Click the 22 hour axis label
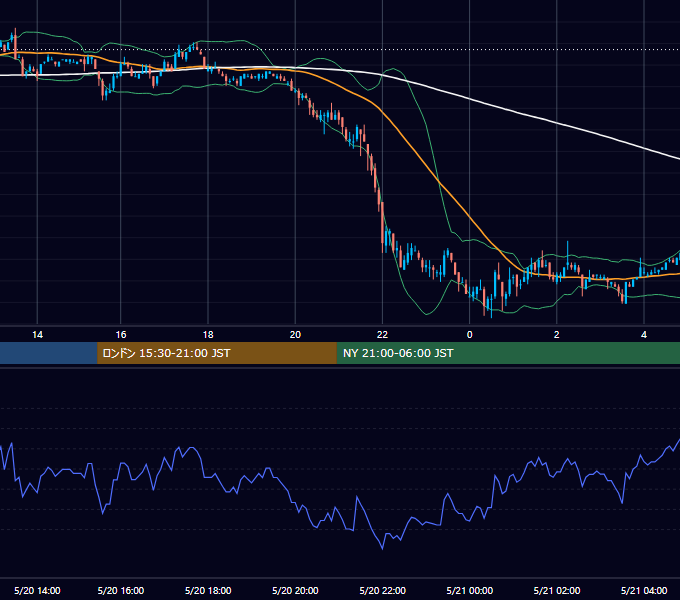Image resolution: width=680 pixels, height=600 pixels. click(382, 335)
